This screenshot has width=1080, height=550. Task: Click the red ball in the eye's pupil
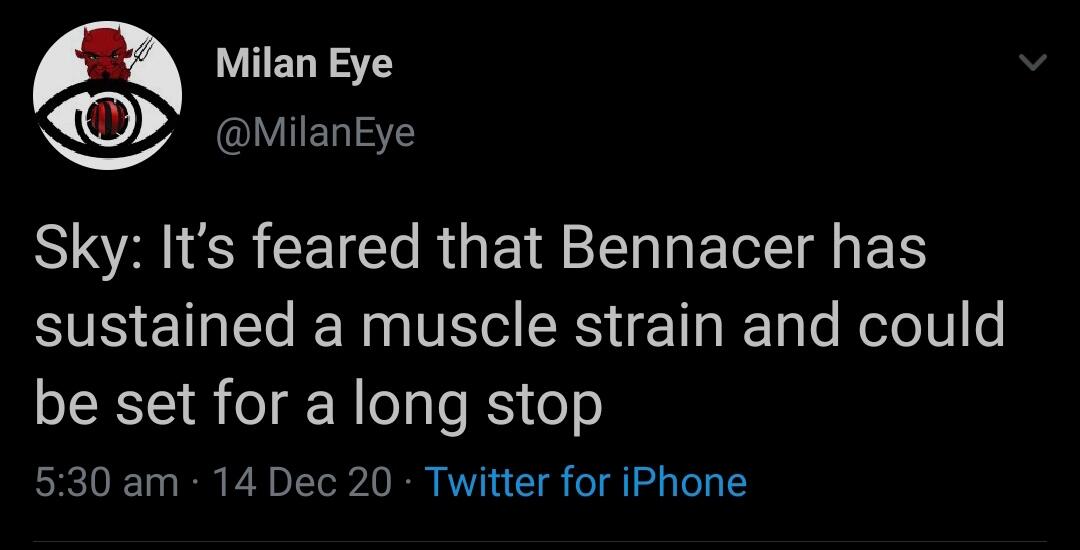coord(108,120)
